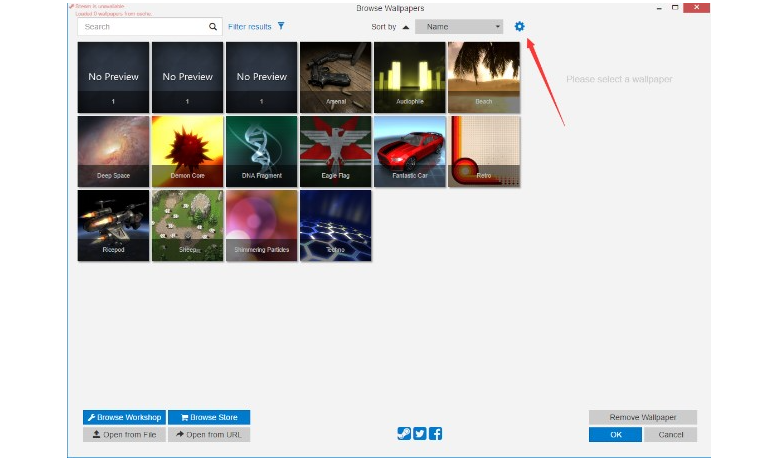The height and width of the screenshot is (459, 769).
Task: Open the gear settings icon
Action: point(519,26)
